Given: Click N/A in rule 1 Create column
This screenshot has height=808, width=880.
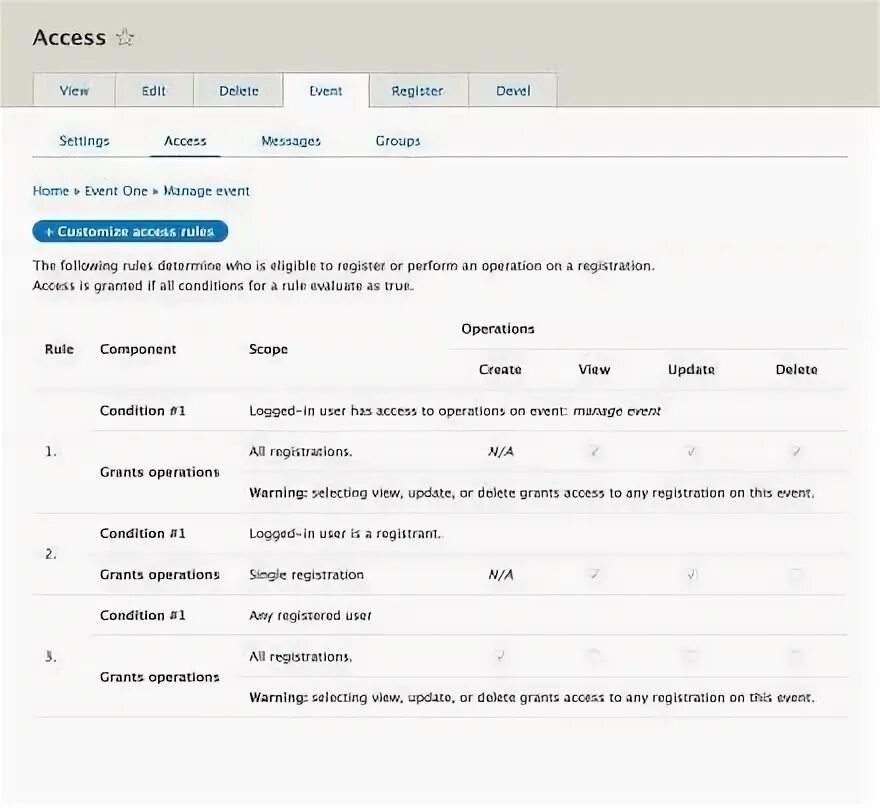Looking at the screenshot, I should click(x=501, y=451).
